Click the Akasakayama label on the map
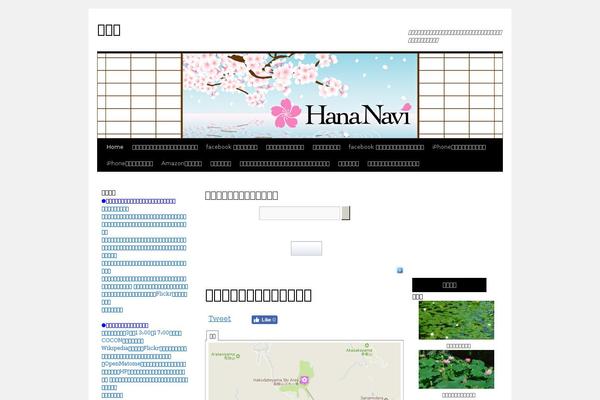This screenshot has width=600, height=400. pos(359,351)
